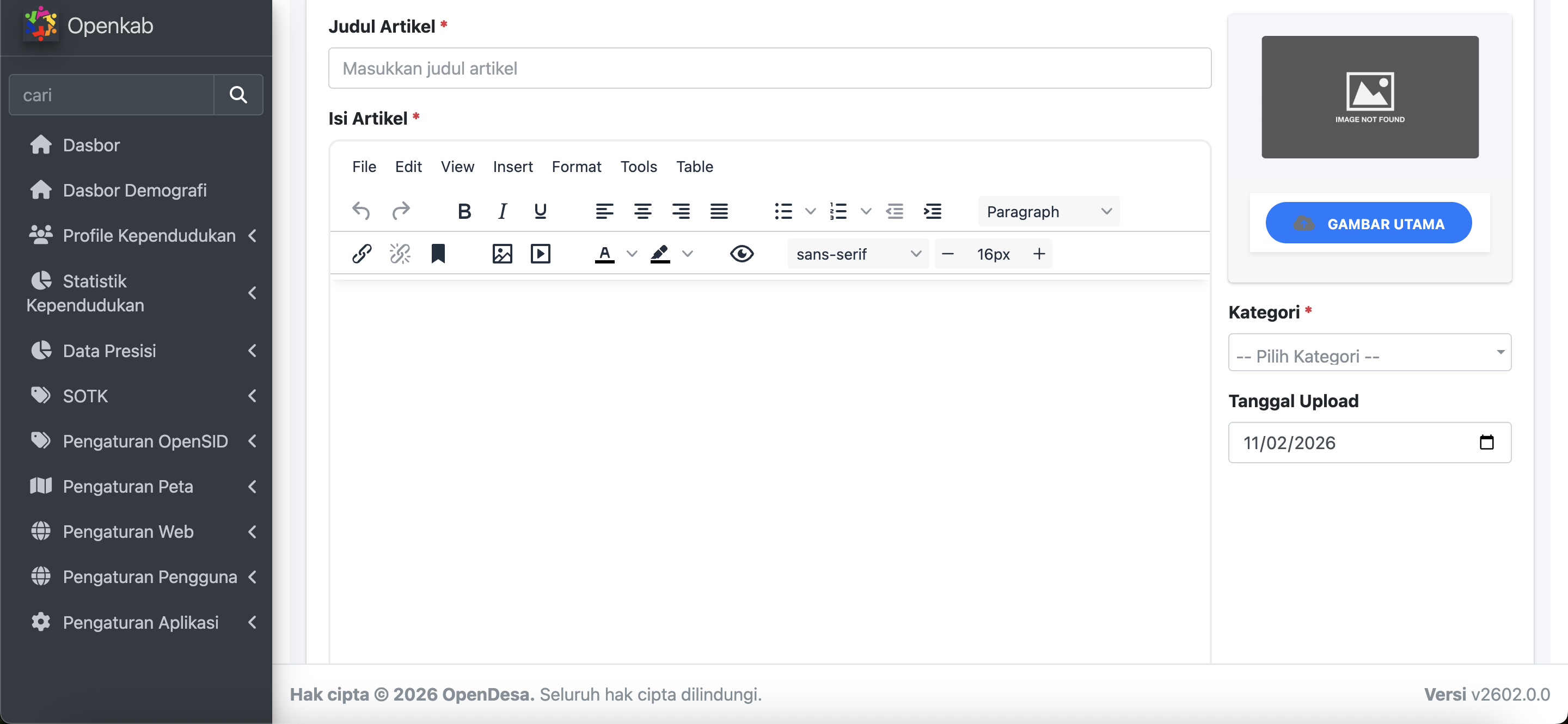Open the Format menu

pos(577,167)
